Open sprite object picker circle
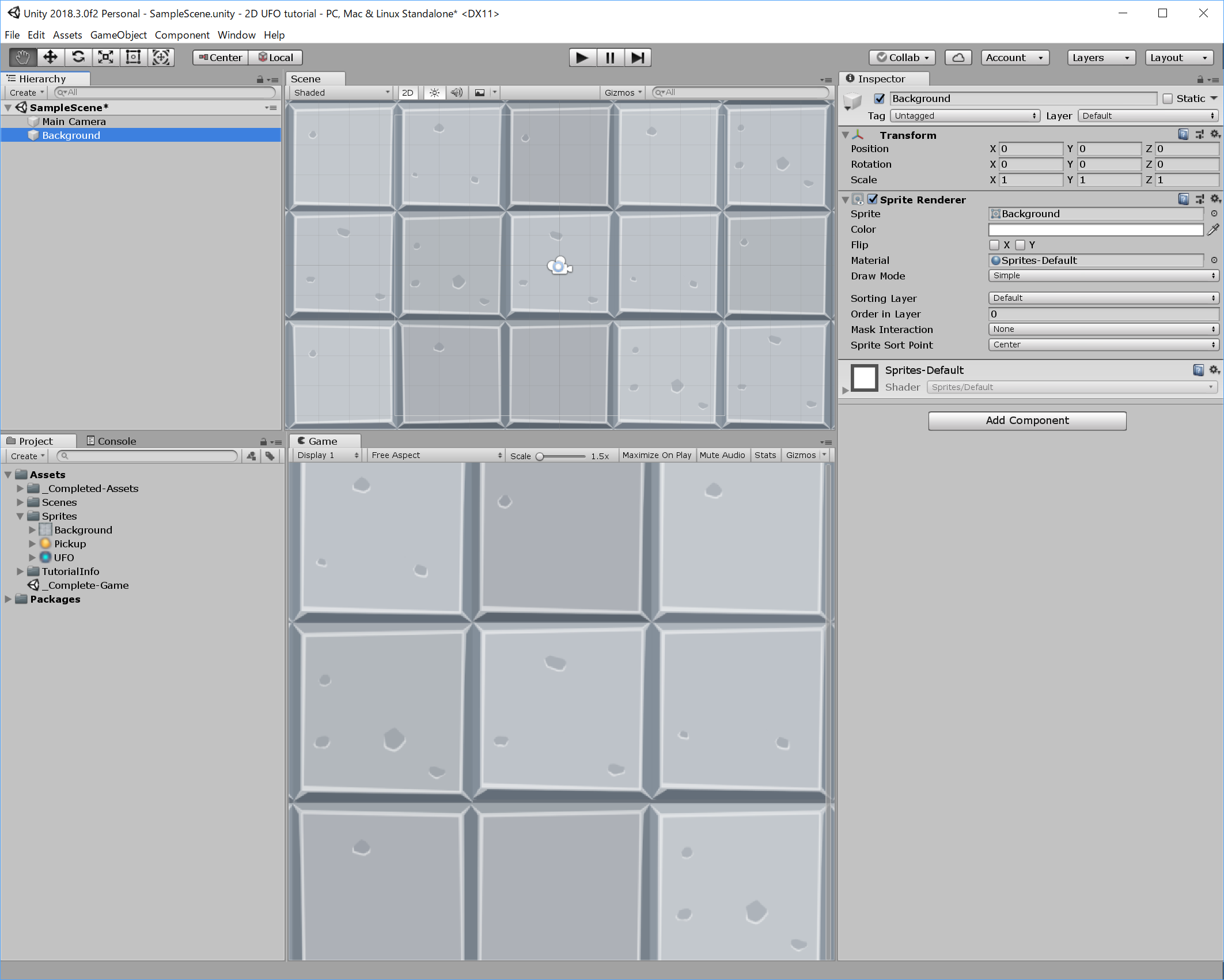Image resolution: width=1224 pixels, height=980 pixels. tap(1214, 214)
